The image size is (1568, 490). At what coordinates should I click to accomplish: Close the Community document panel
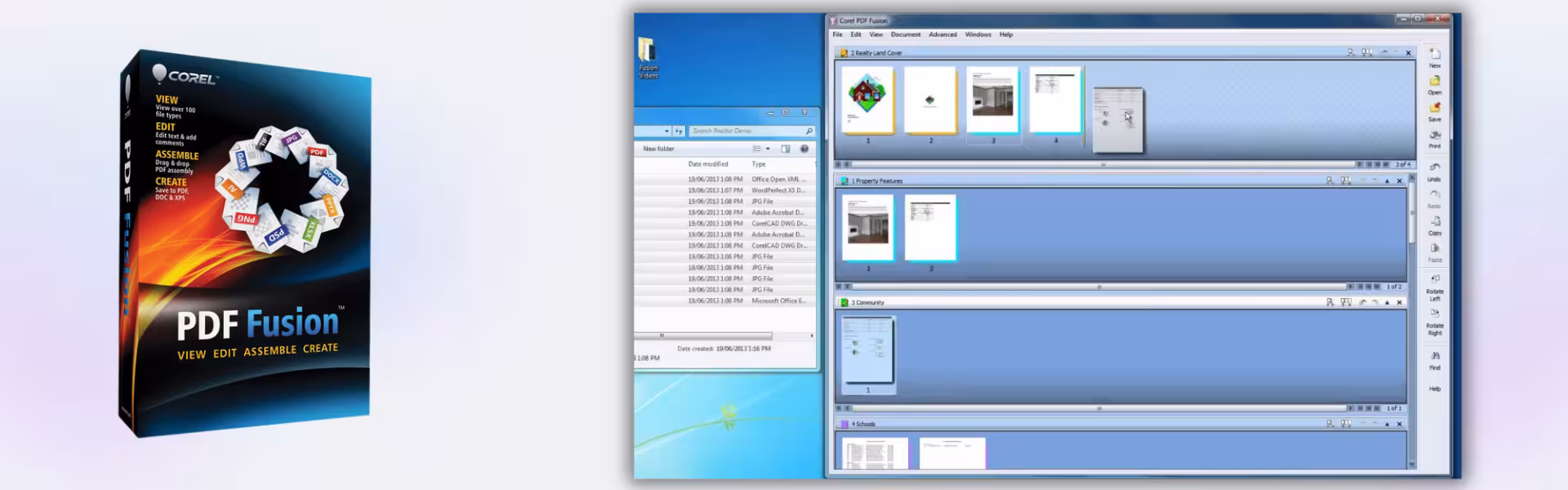[x=1400, y=302]
